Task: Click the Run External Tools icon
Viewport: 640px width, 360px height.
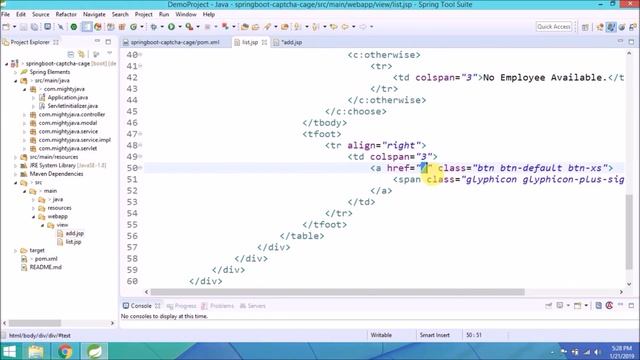Action: pyautogui.click(x=189, y=27)
